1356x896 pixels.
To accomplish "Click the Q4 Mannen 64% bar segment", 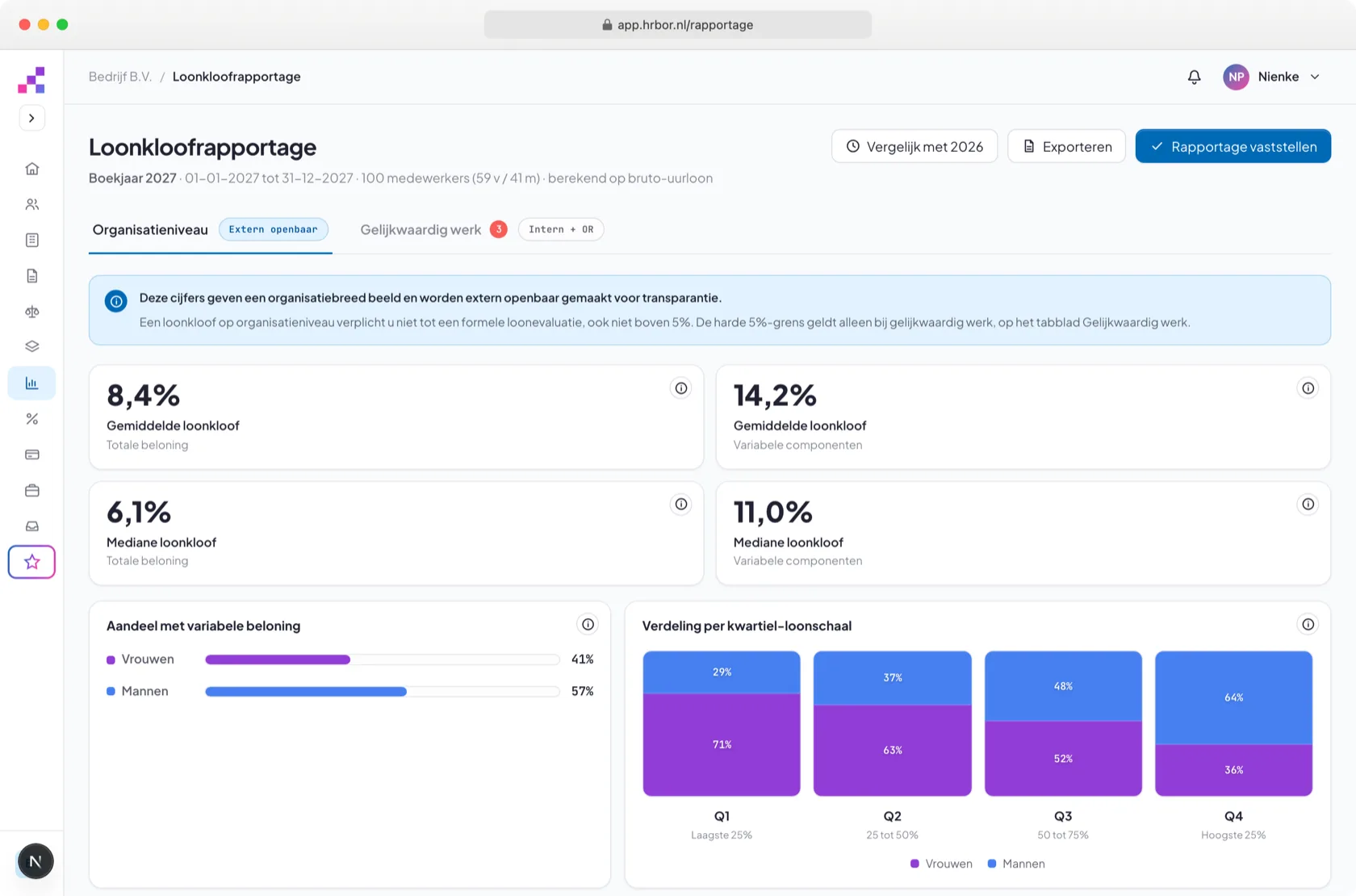I will [x=1233, y=697].
